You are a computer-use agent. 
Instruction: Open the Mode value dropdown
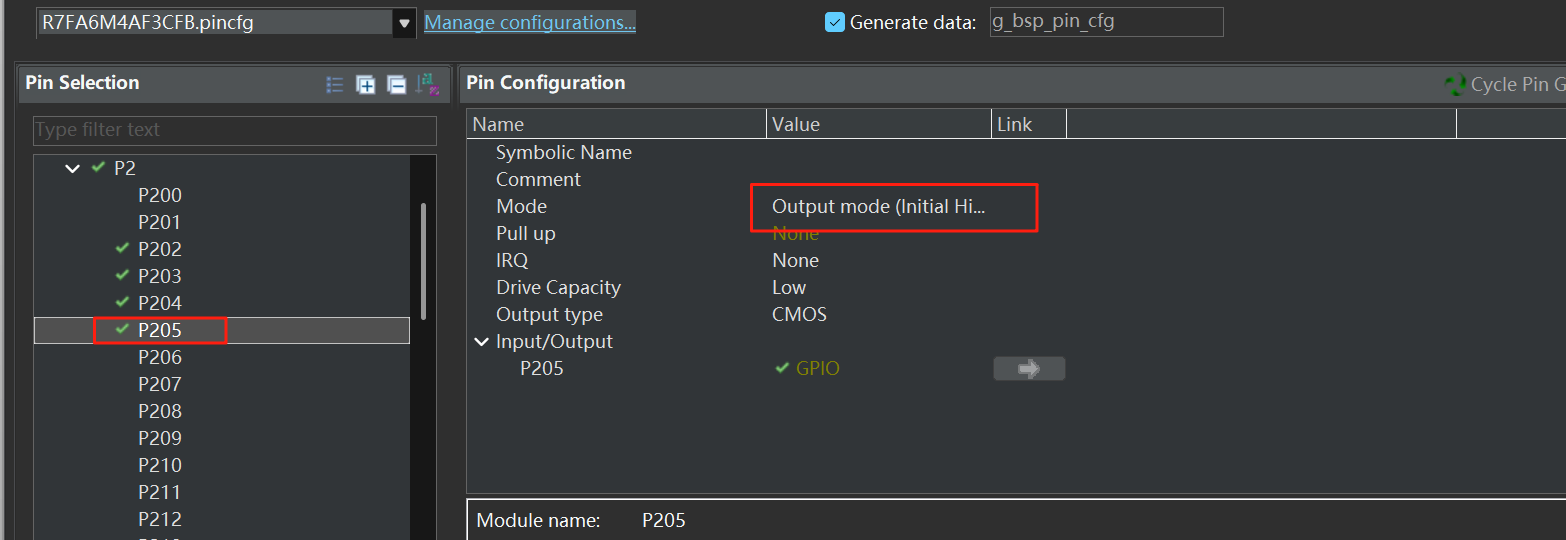[x=878, y=207]
